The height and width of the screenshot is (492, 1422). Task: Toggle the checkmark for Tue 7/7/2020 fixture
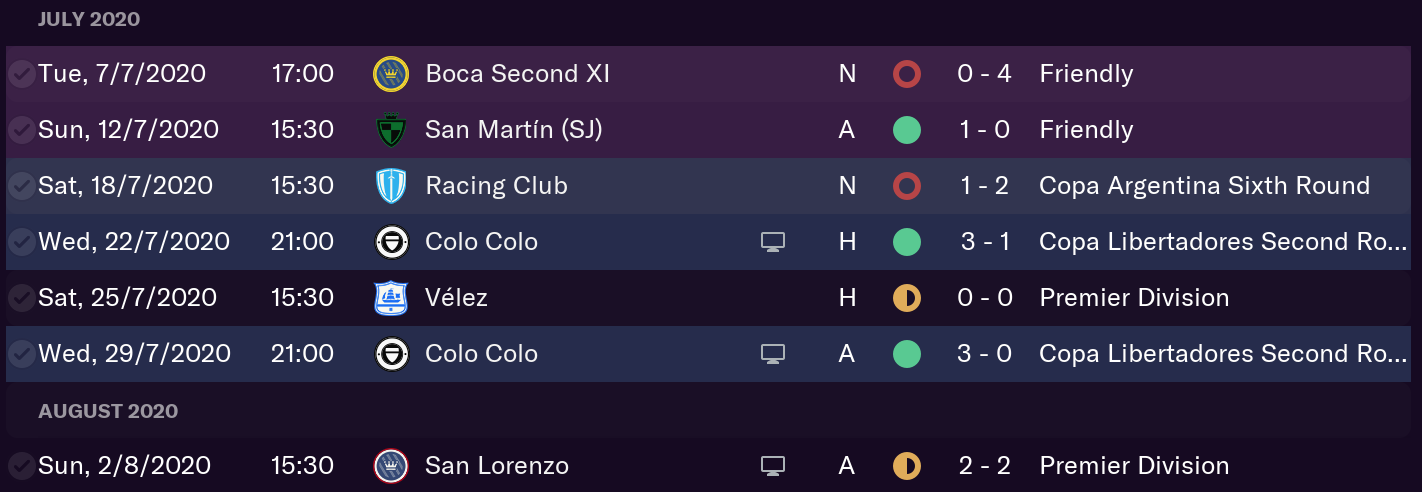(22, 74)
